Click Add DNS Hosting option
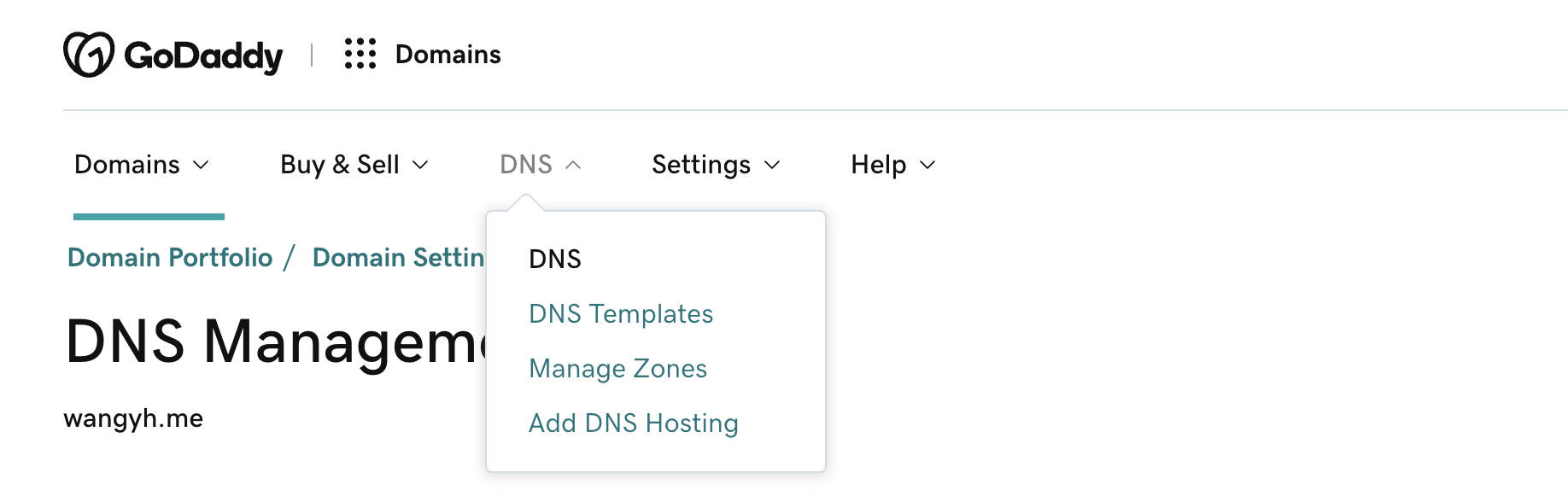Screen dimensions: 1568x502 coord(633,423)
